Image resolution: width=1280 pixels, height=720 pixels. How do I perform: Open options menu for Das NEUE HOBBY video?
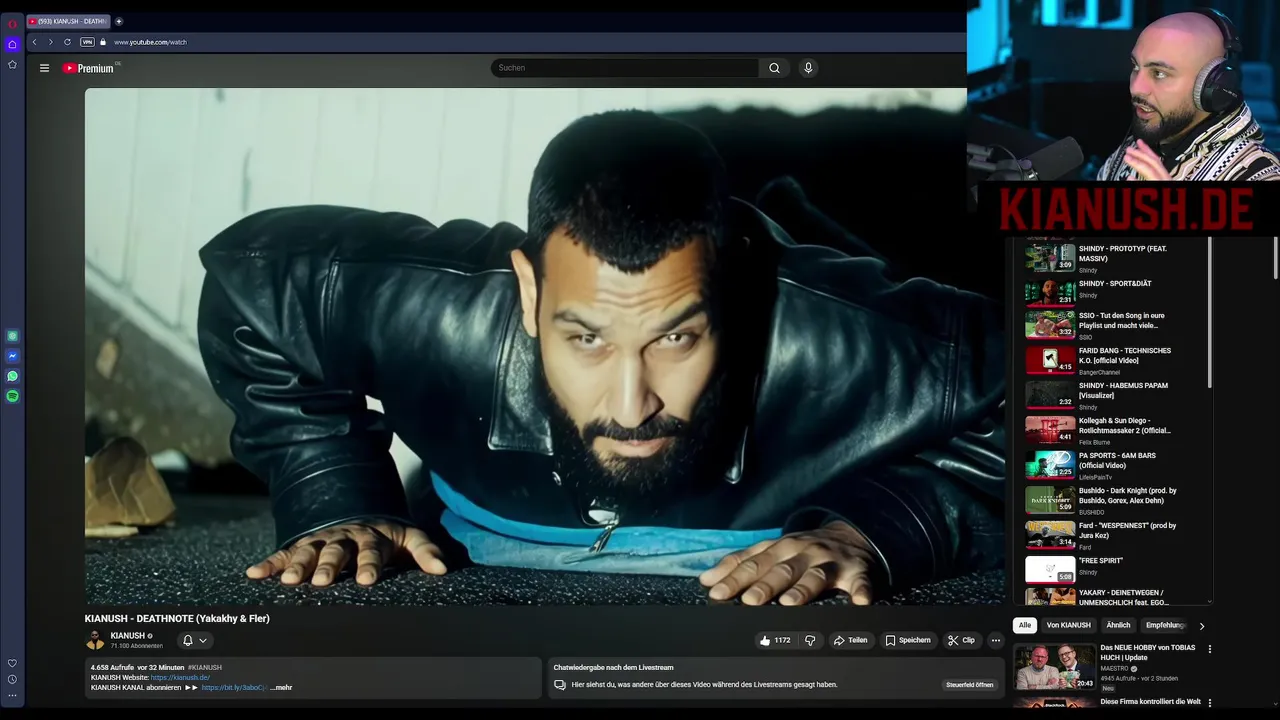click(1209, 649)
